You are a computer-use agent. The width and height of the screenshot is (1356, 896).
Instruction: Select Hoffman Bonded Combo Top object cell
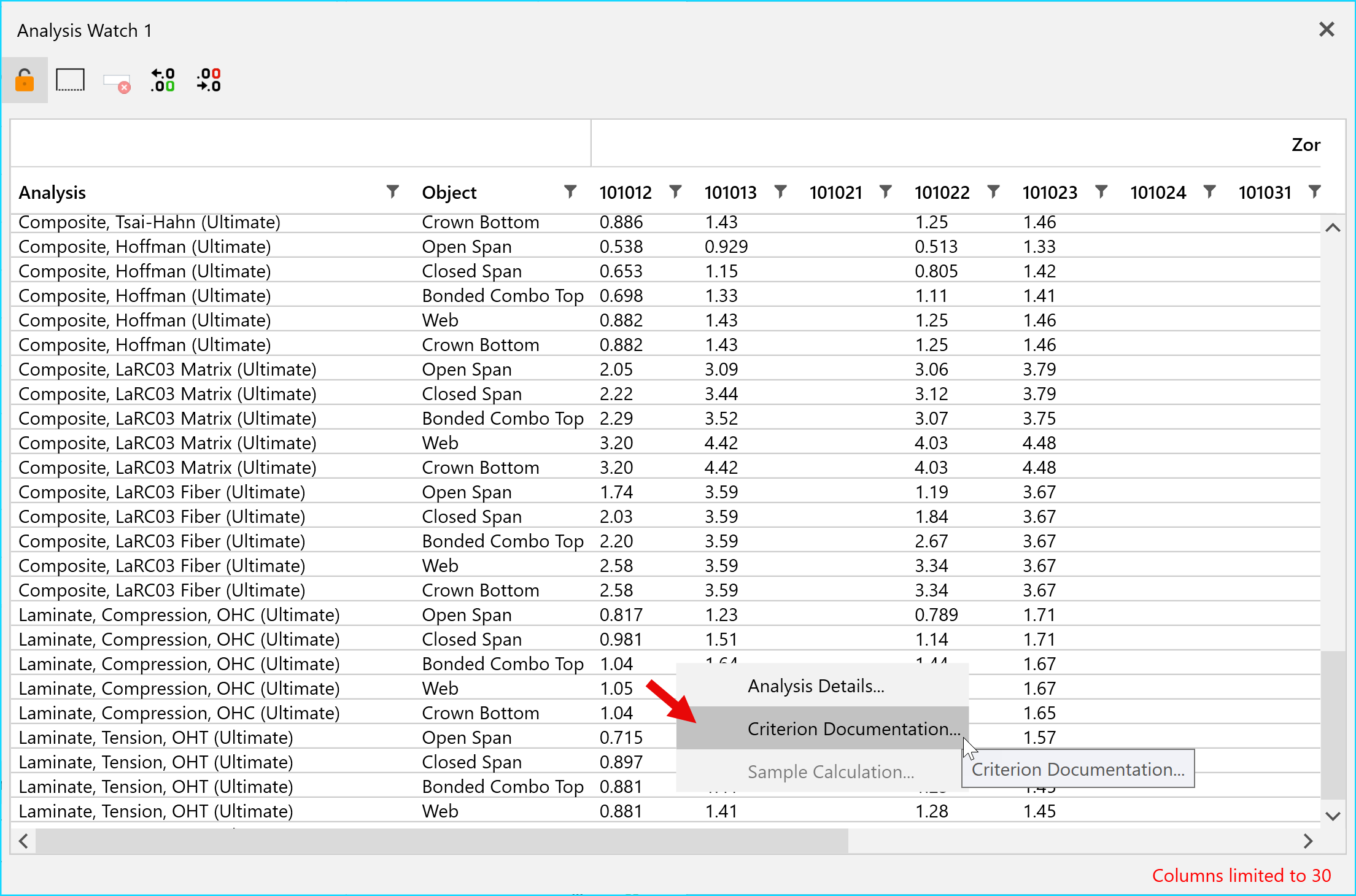click(x=503, y=295)
